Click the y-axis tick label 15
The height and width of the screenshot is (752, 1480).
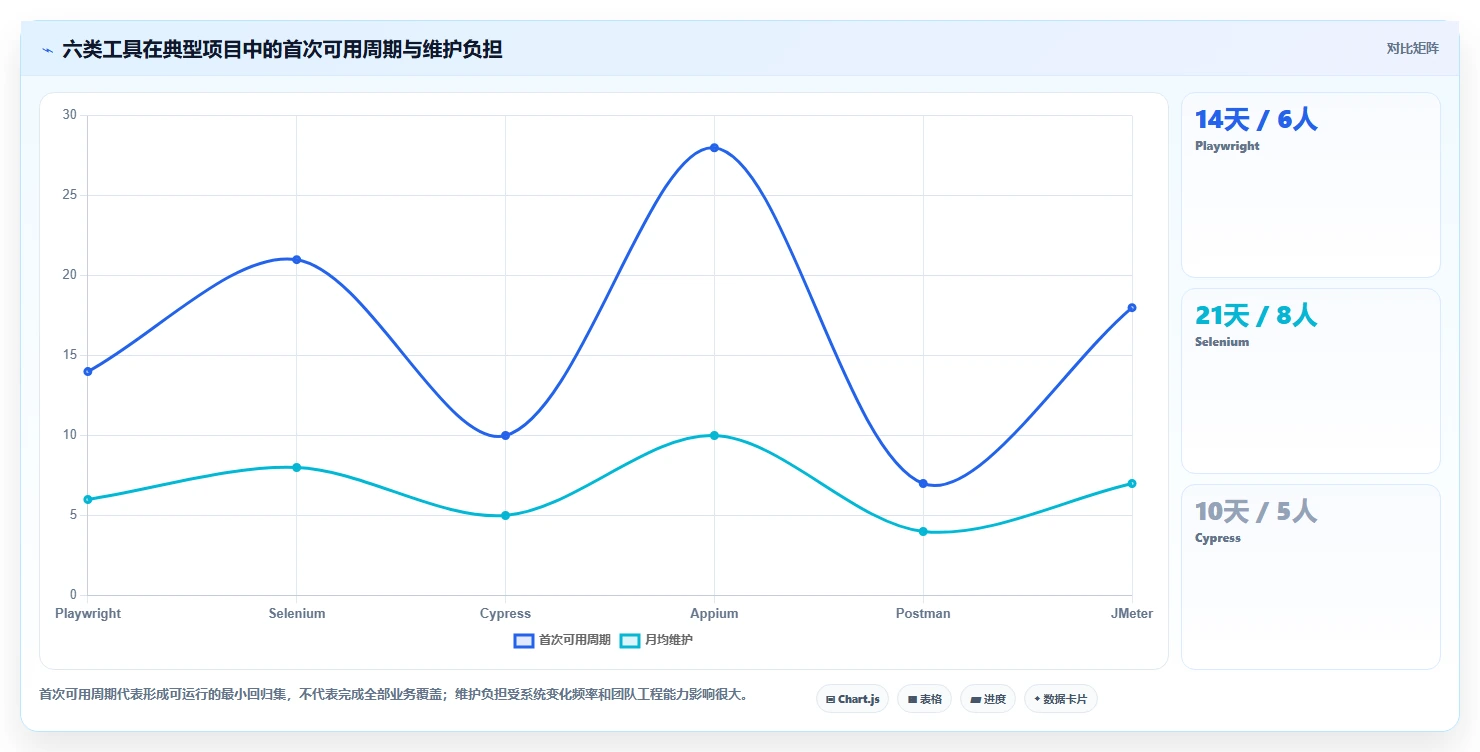point(70,355)
